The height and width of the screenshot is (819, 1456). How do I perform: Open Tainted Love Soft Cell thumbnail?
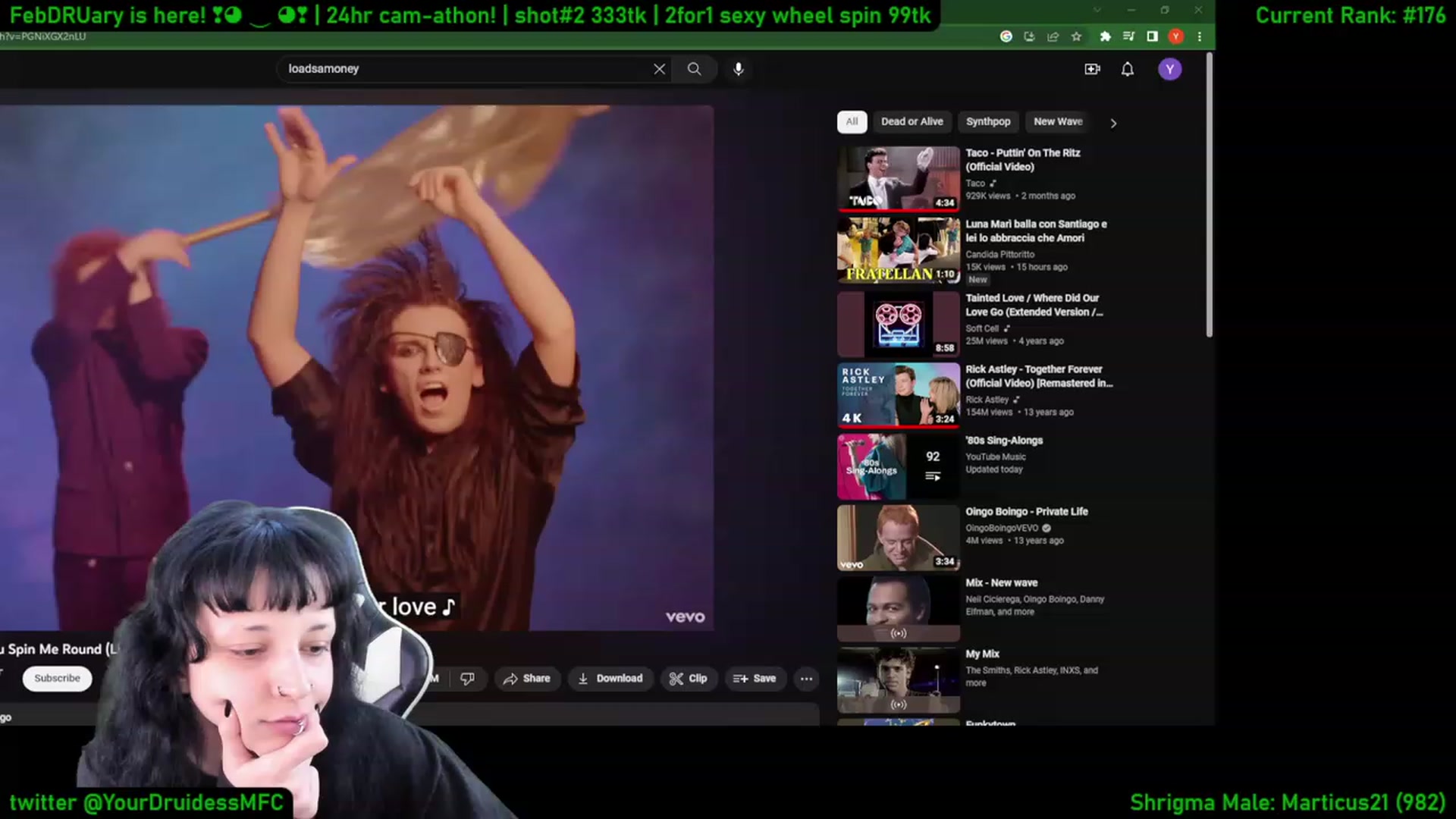tap(899, 324)
